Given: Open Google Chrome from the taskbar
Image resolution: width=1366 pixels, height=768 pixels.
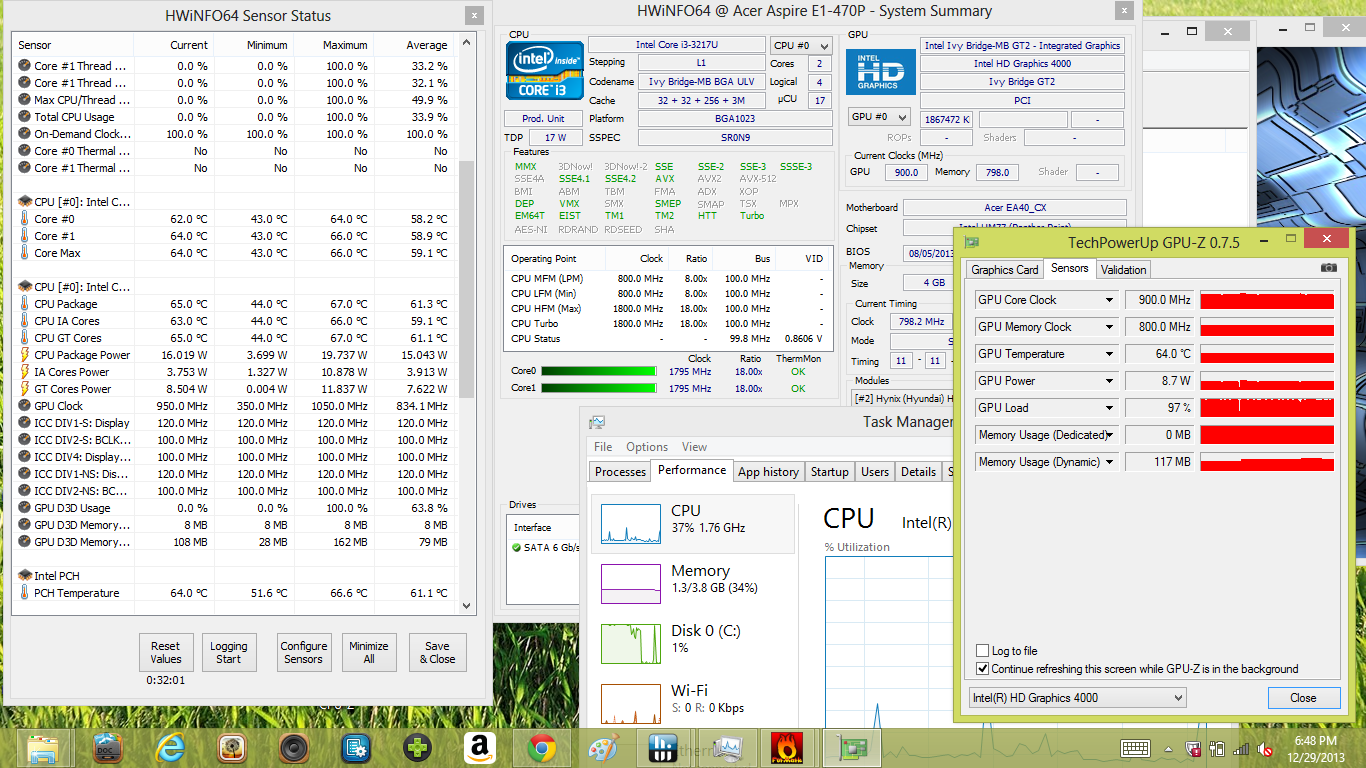Looking at the screenshot, I should click(x=542, y=747).
